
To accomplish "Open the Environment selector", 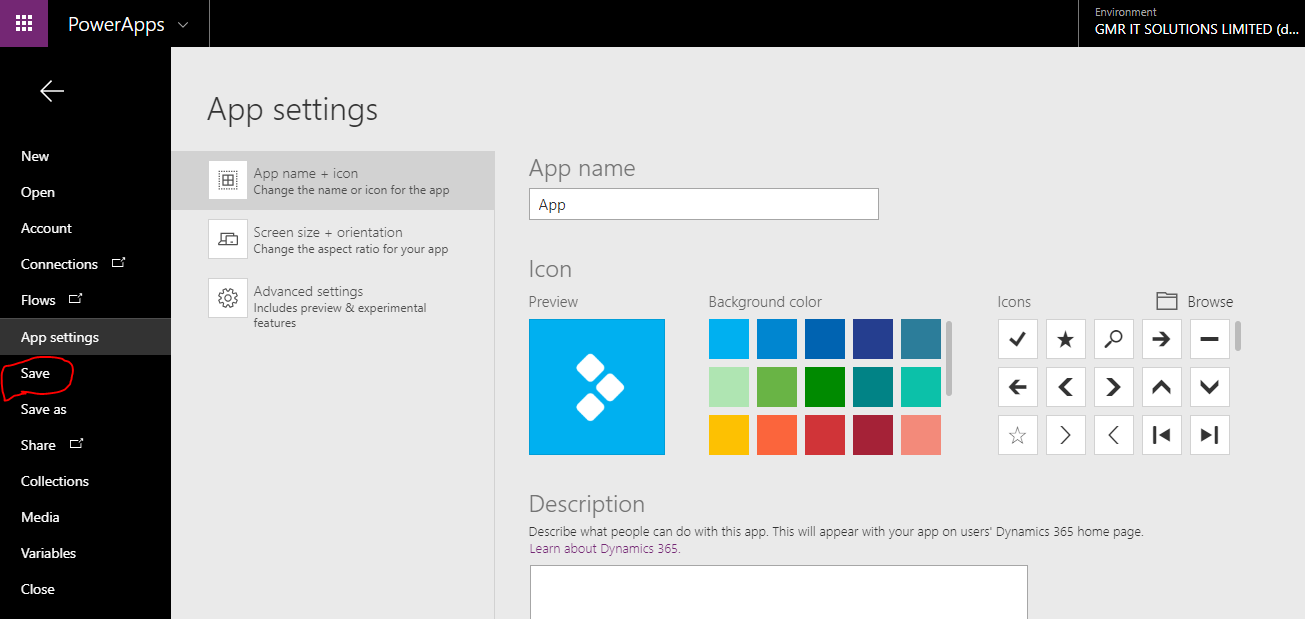I will (1195, 24).
